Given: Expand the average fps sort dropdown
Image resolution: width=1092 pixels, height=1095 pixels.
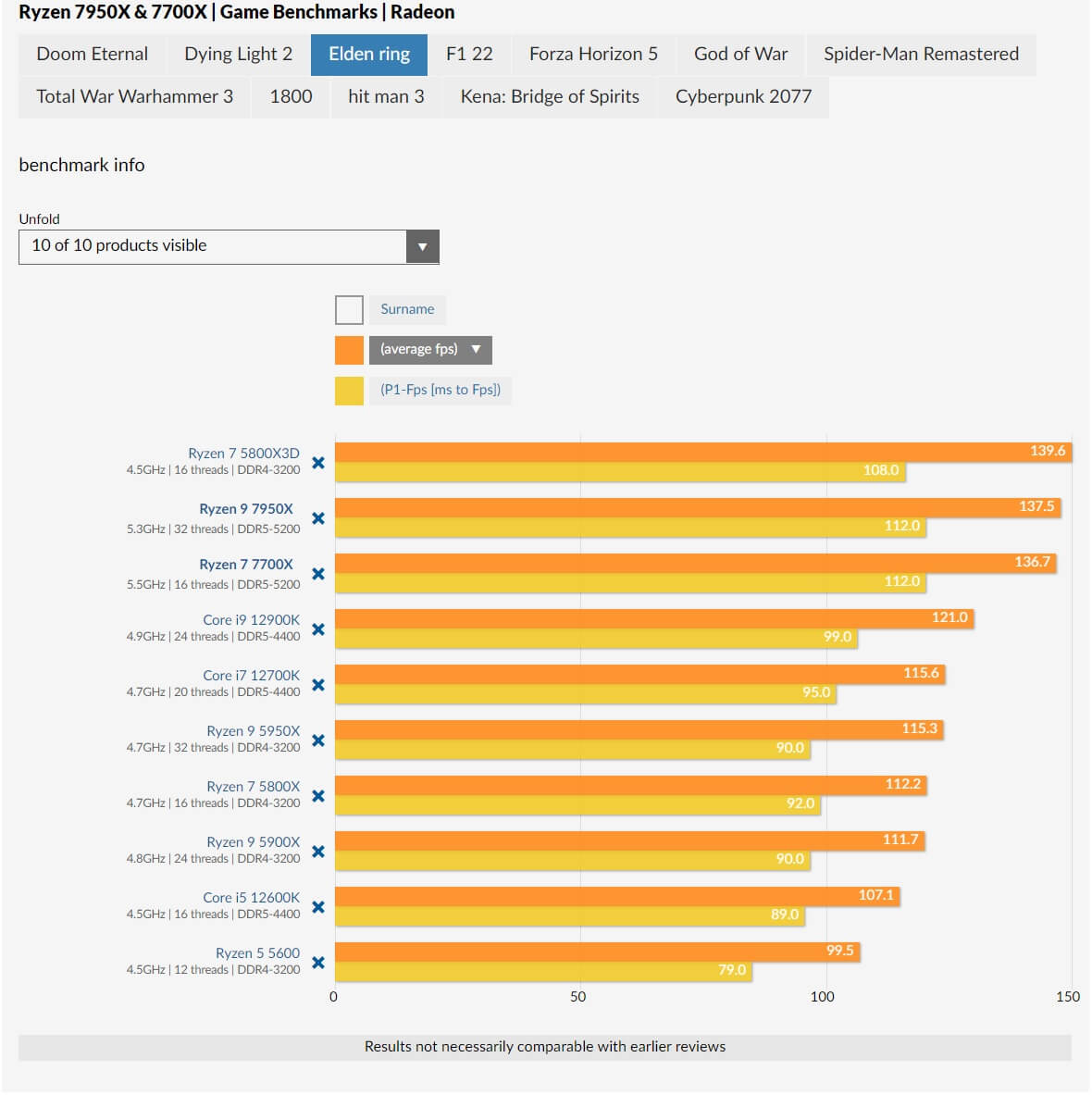Looking at the screenshot, I should point(430,350).
